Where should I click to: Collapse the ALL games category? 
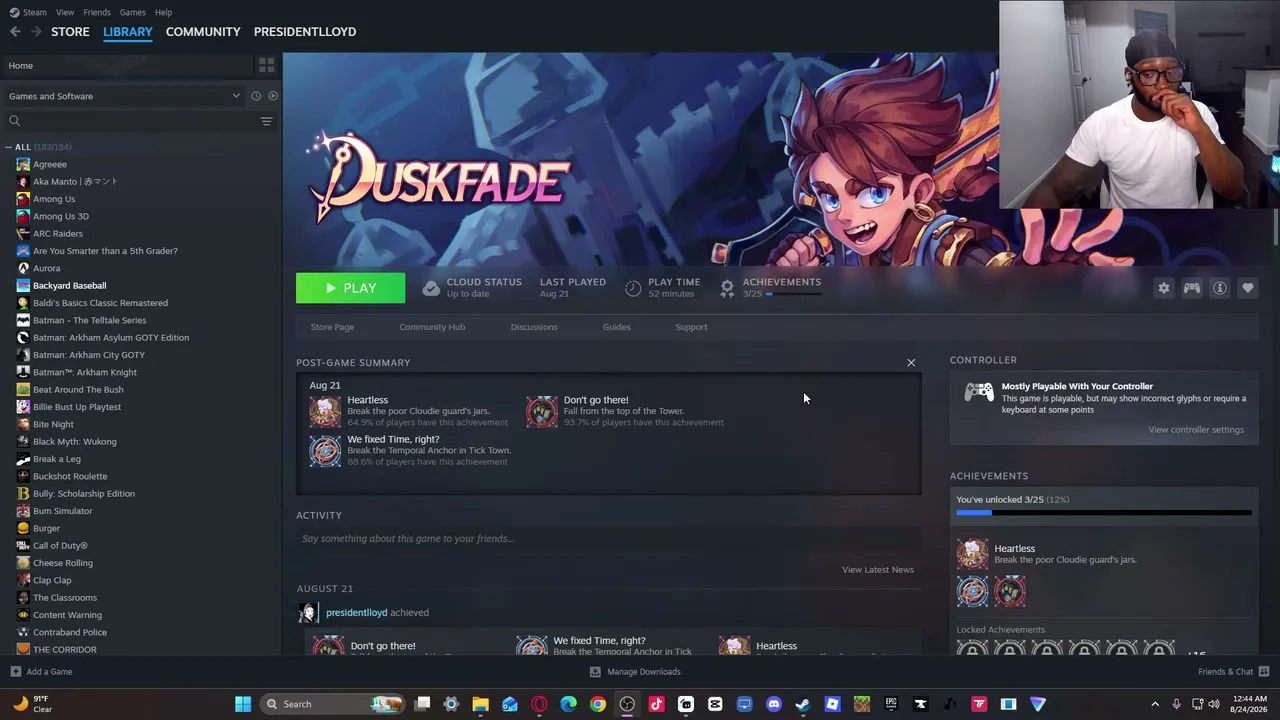[8, 147]
